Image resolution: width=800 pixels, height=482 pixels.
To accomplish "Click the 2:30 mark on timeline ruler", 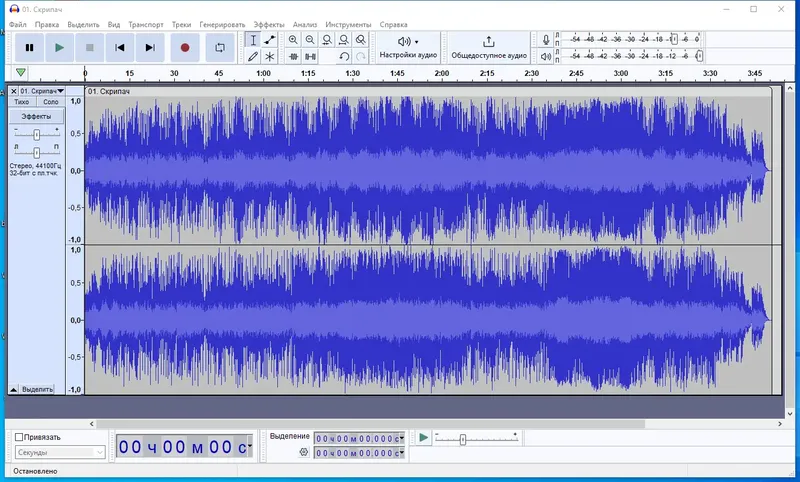I will 531,73.
